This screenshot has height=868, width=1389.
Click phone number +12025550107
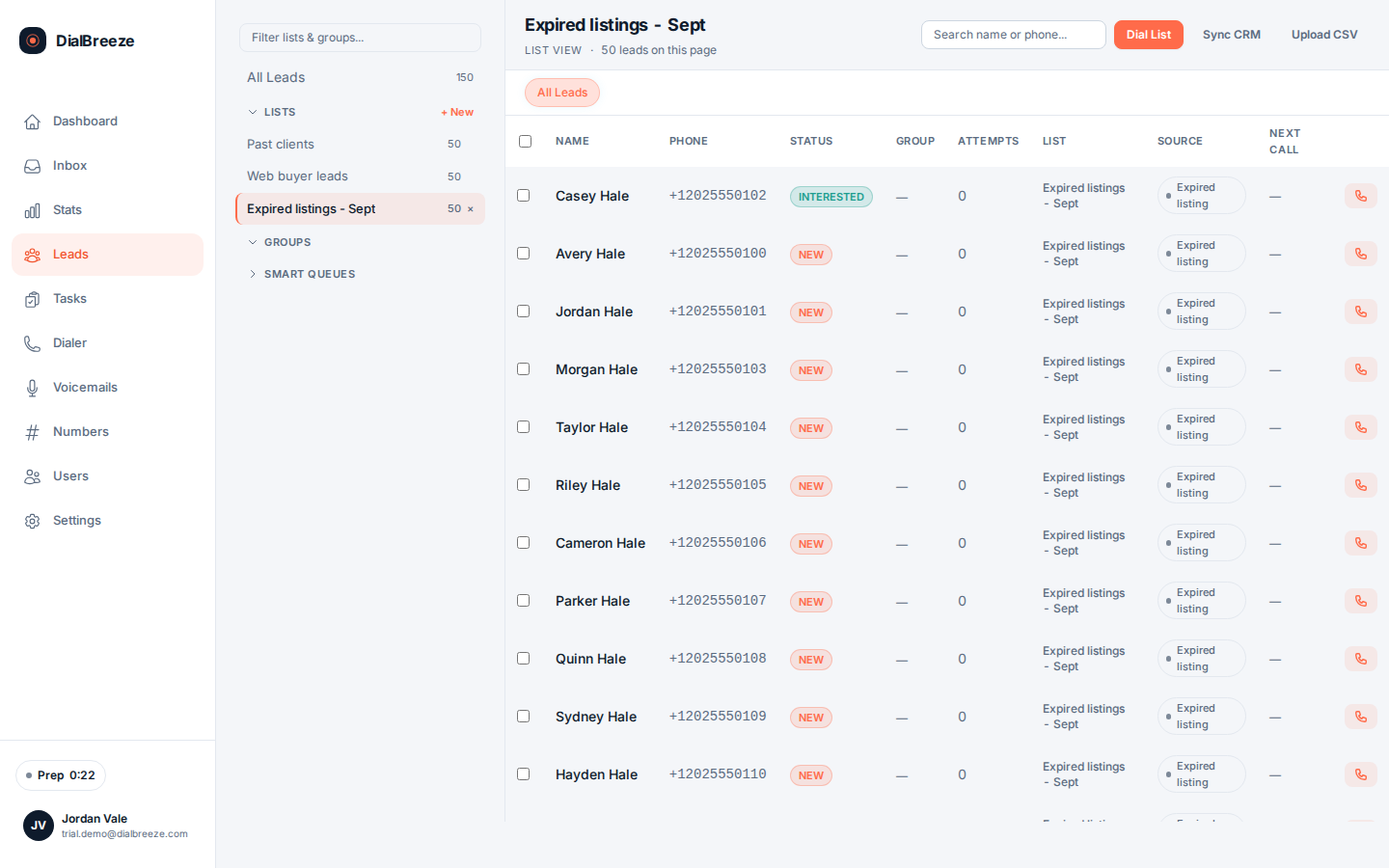718,601
